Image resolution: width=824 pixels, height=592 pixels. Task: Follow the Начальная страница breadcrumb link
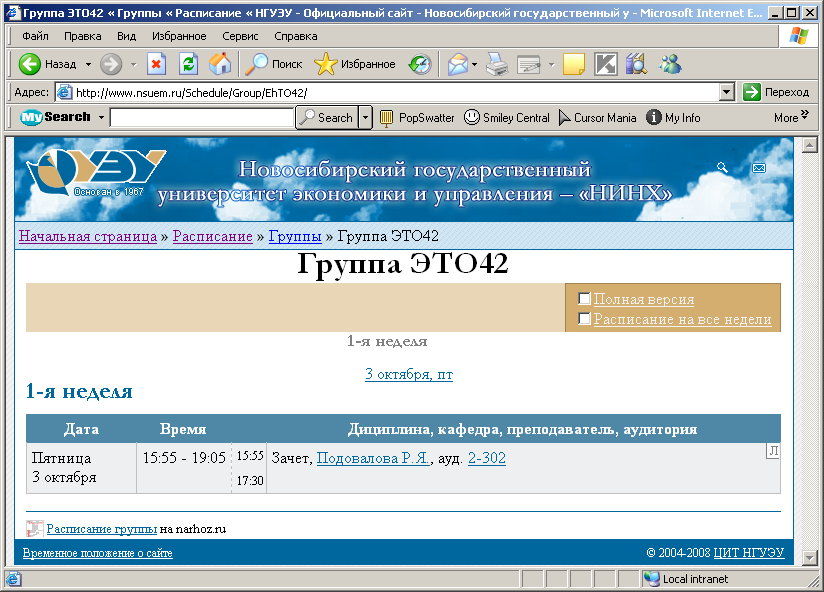88,236
